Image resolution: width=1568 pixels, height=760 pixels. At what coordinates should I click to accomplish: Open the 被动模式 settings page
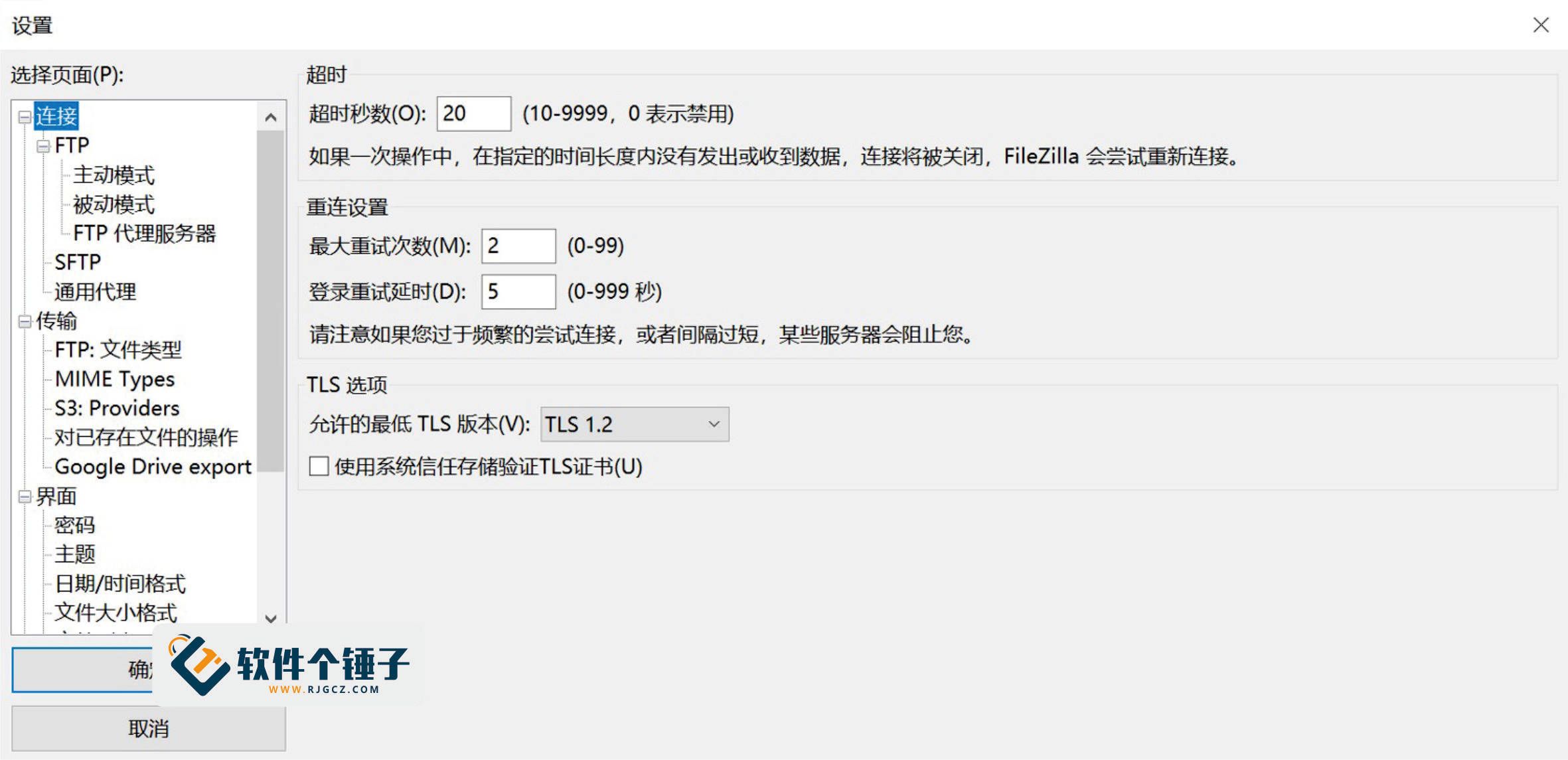pos(114,204)
